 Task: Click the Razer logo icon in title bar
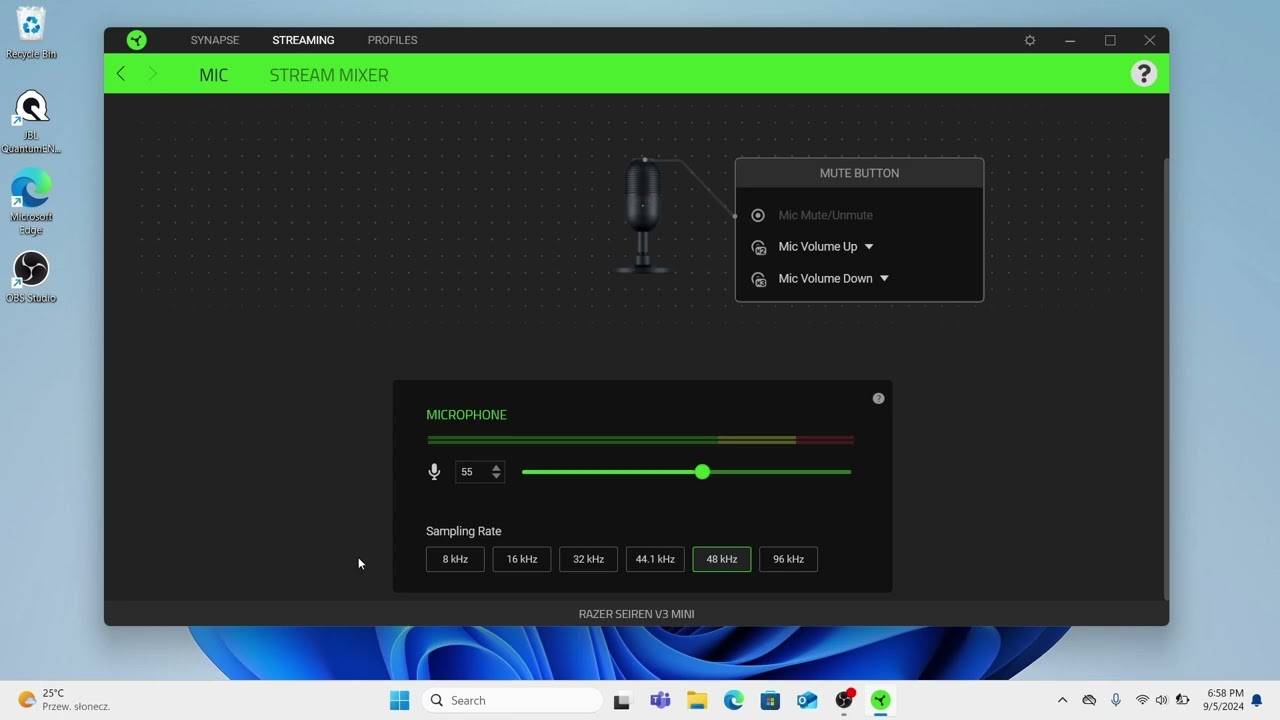coord(137,40)
